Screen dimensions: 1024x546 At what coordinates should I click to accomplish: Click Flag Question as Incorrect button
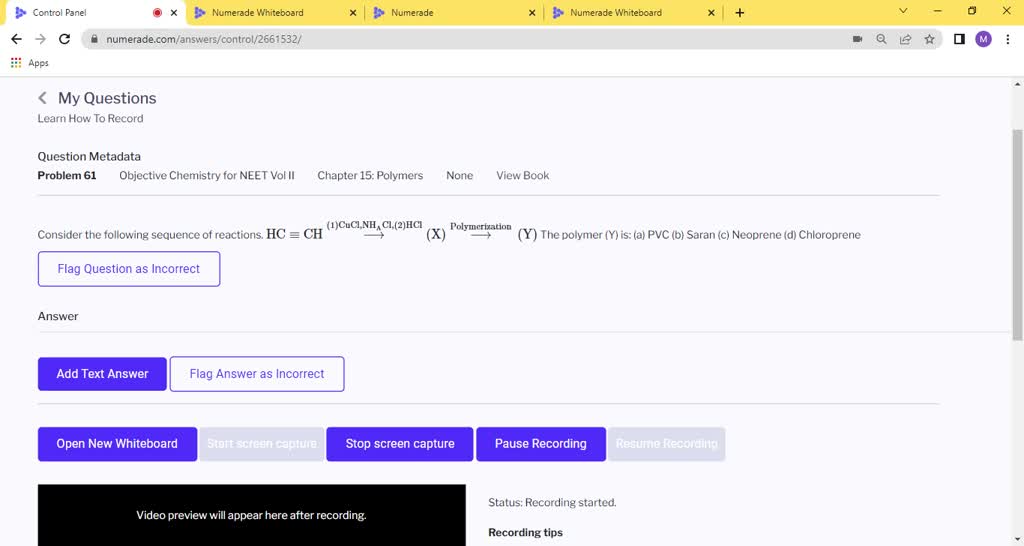point(129,269)
